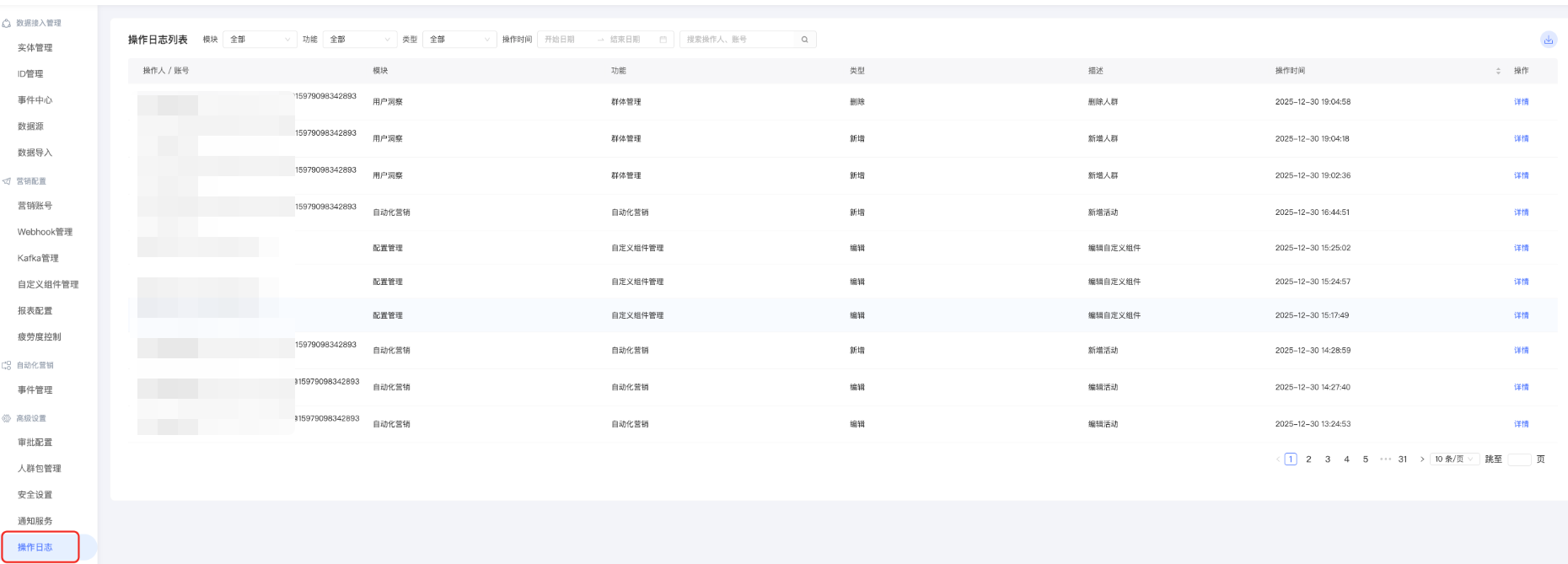Click the 自动化营销 section icon in sidebar
Image resolution: width=1568 pixels, height=564 pixels.
pyautogui.click(x=7, y=365)
